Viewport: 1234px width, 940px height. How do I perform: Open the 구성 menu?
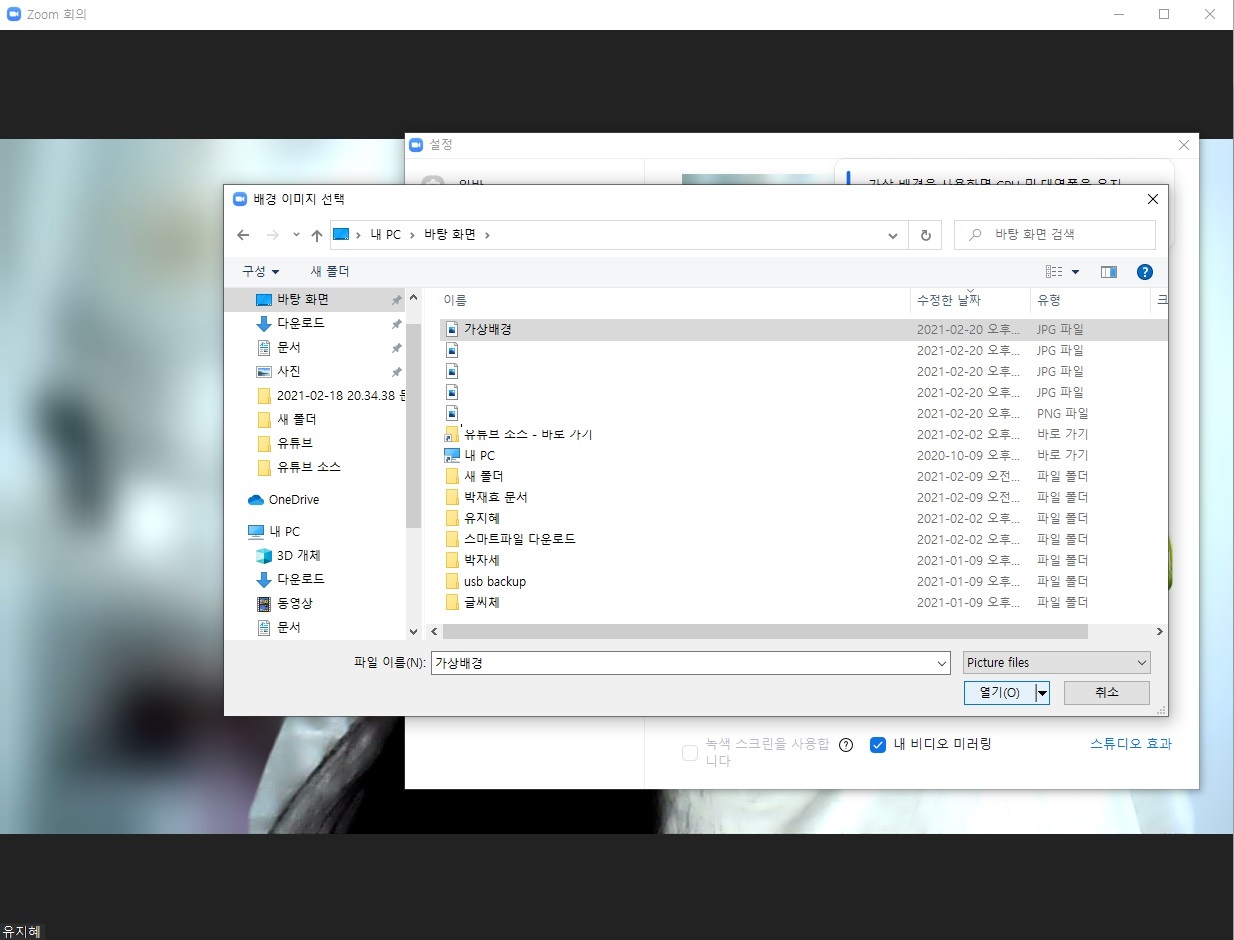tap(260, 272)
